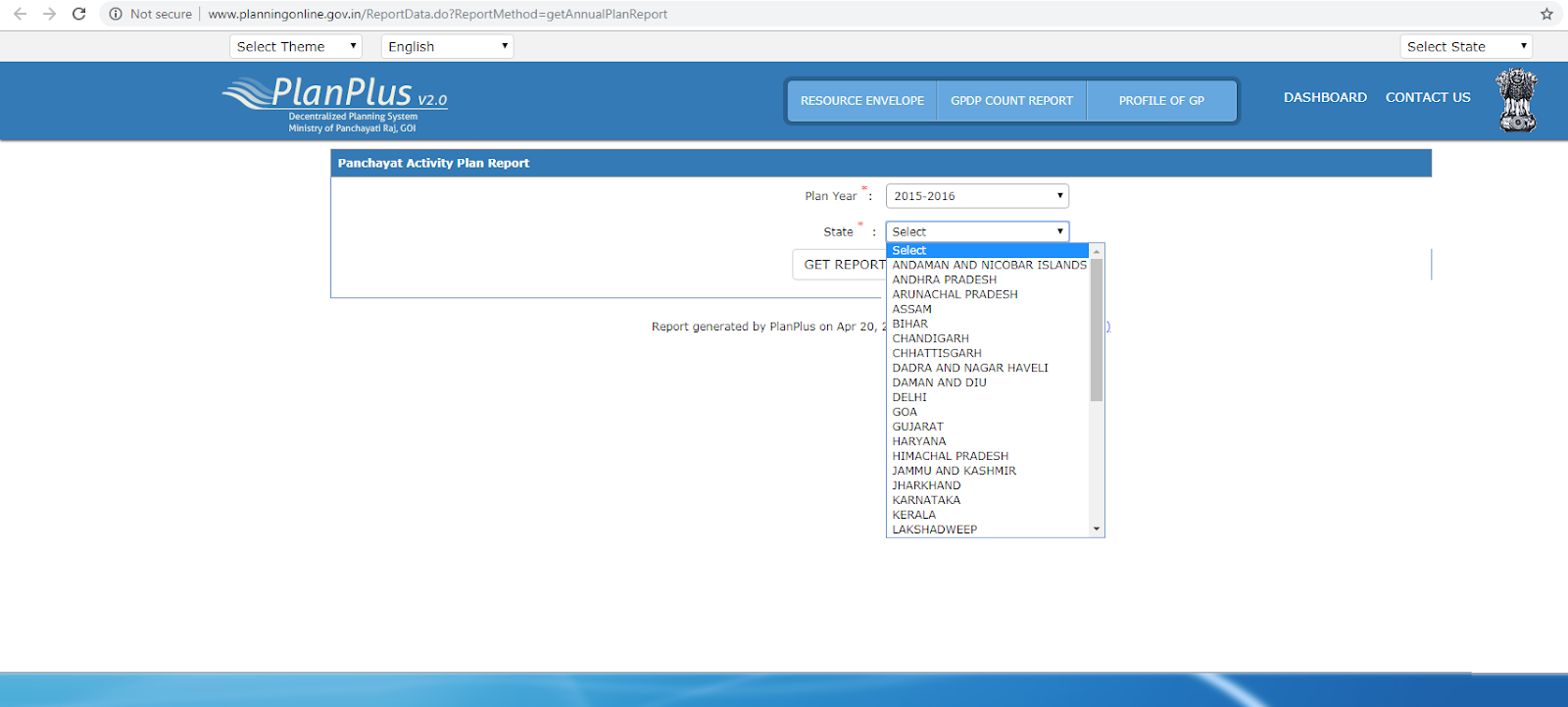This screenshot has width=1568, height=707.
Task: Pick JHARKHAND in the state list
Action: point(987,485)
